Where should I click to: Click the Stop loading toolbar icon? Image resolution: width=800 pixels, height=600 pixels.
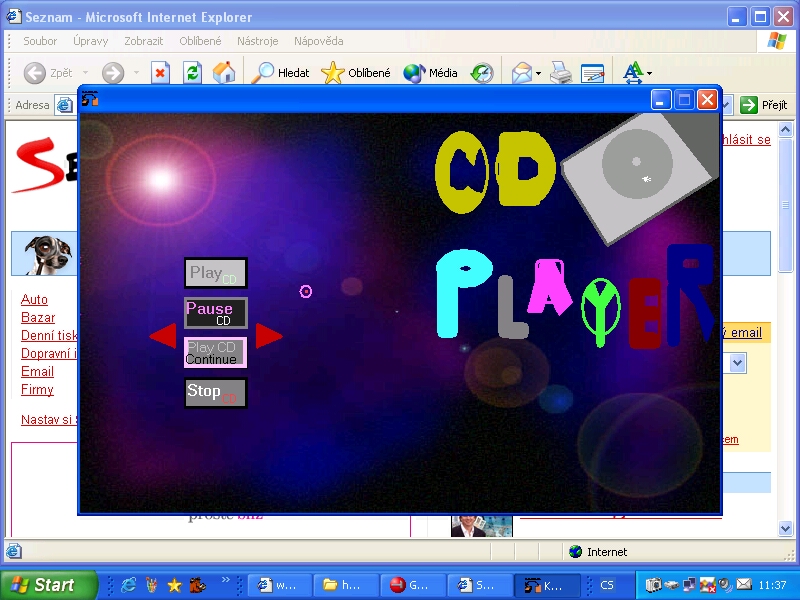[x=160, y=73]
